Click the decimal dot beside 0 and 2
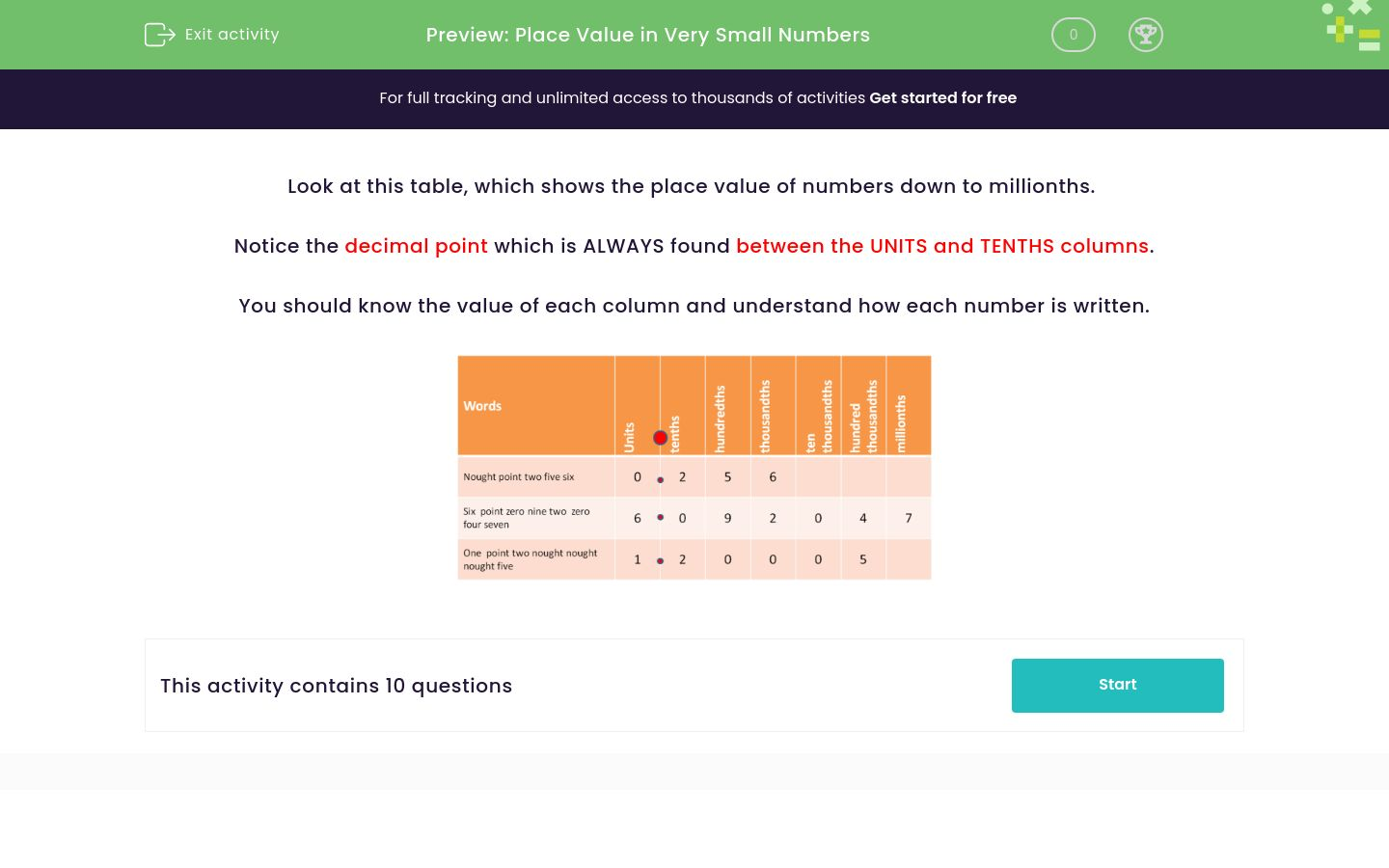This screenshot has width=1389, height=868. (x=661, y=478)
